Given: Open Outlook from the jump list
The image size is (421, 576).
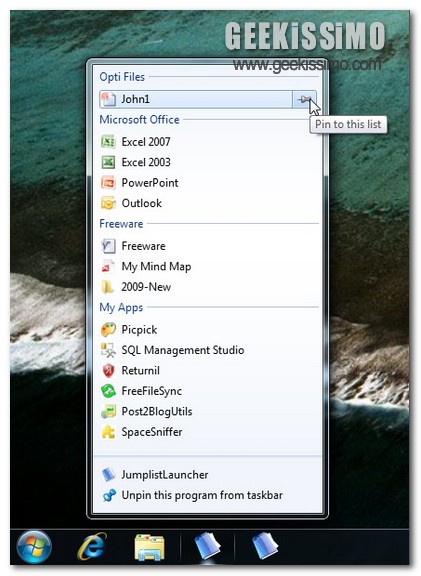Looking at the screenshot, I should tap(141, 203).
